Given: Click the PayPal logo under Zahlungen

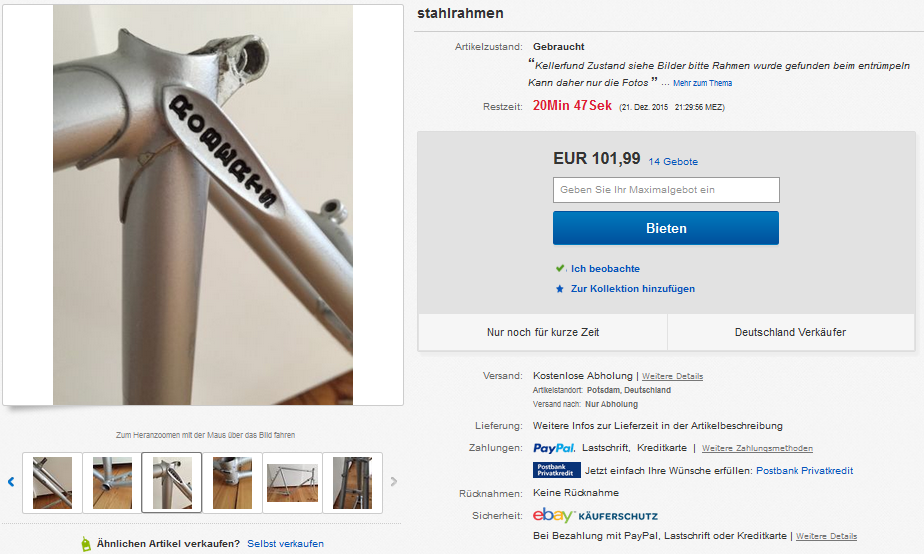Looking at the screenshot, I should (x=554, y=449).
